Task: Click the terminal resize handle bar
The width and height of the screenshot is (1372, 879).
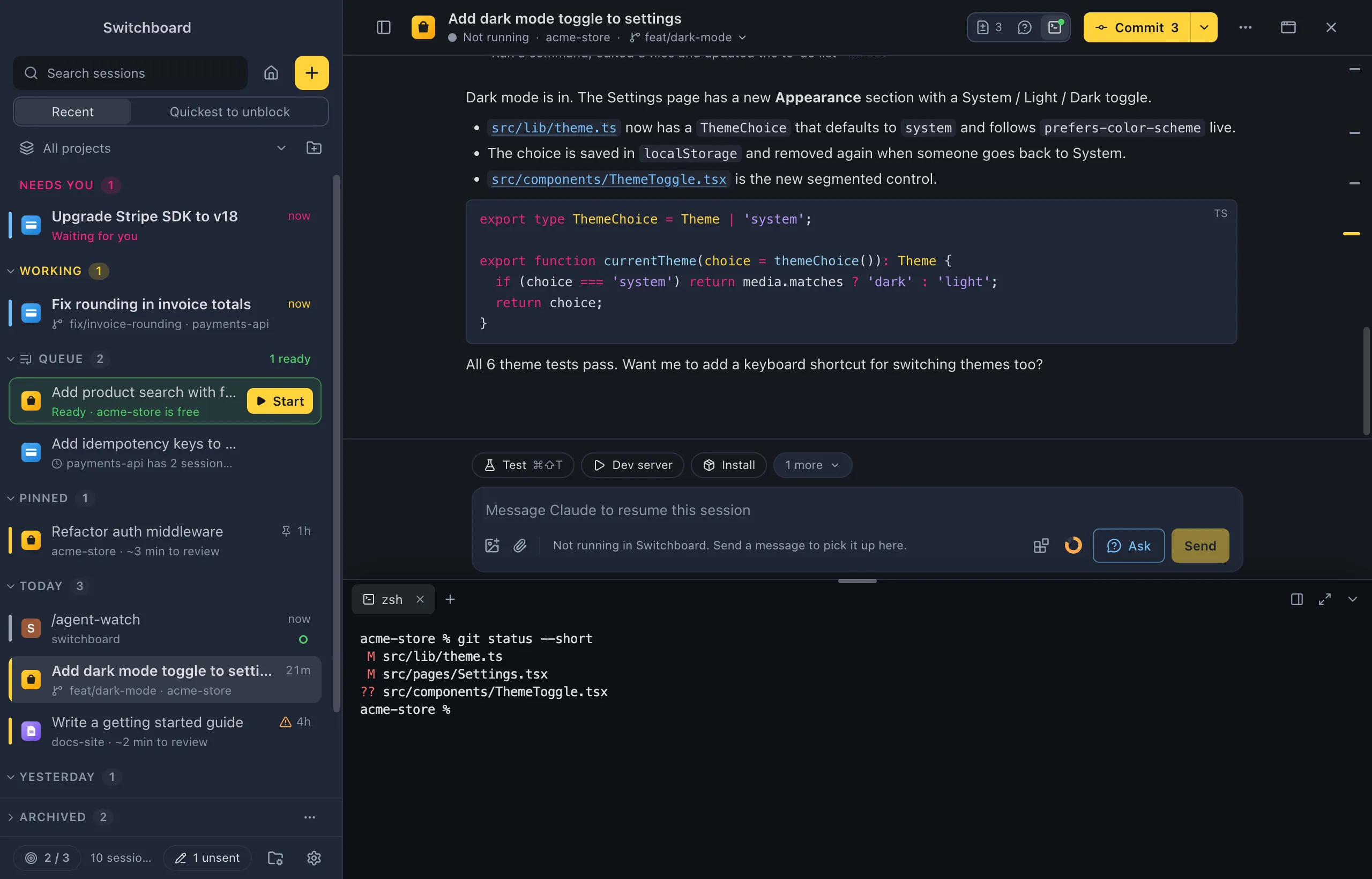Action: pos(857,581)
